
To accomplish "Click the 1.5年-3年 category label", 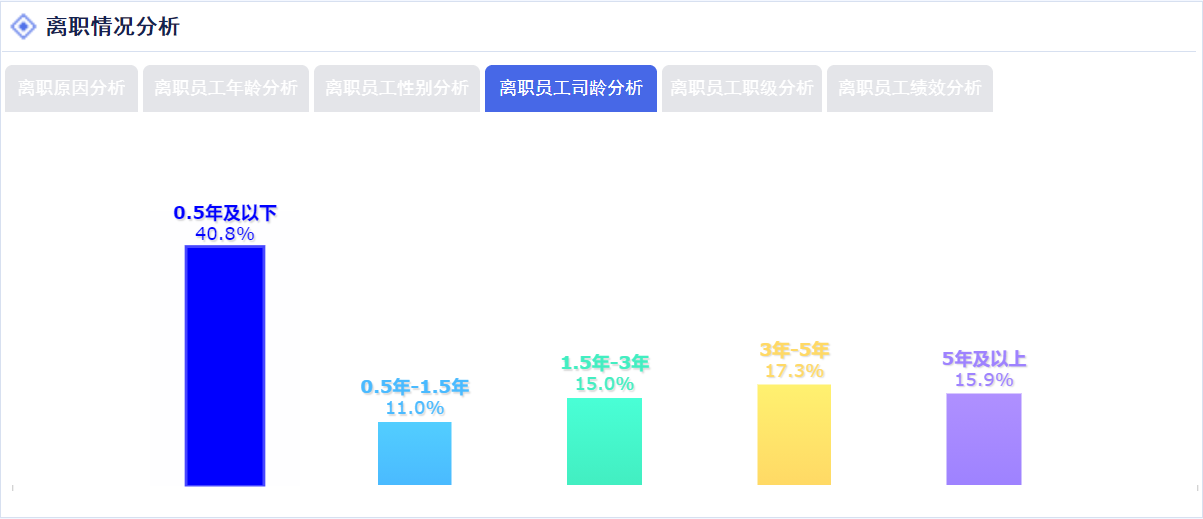I will (x=604, y=362).
